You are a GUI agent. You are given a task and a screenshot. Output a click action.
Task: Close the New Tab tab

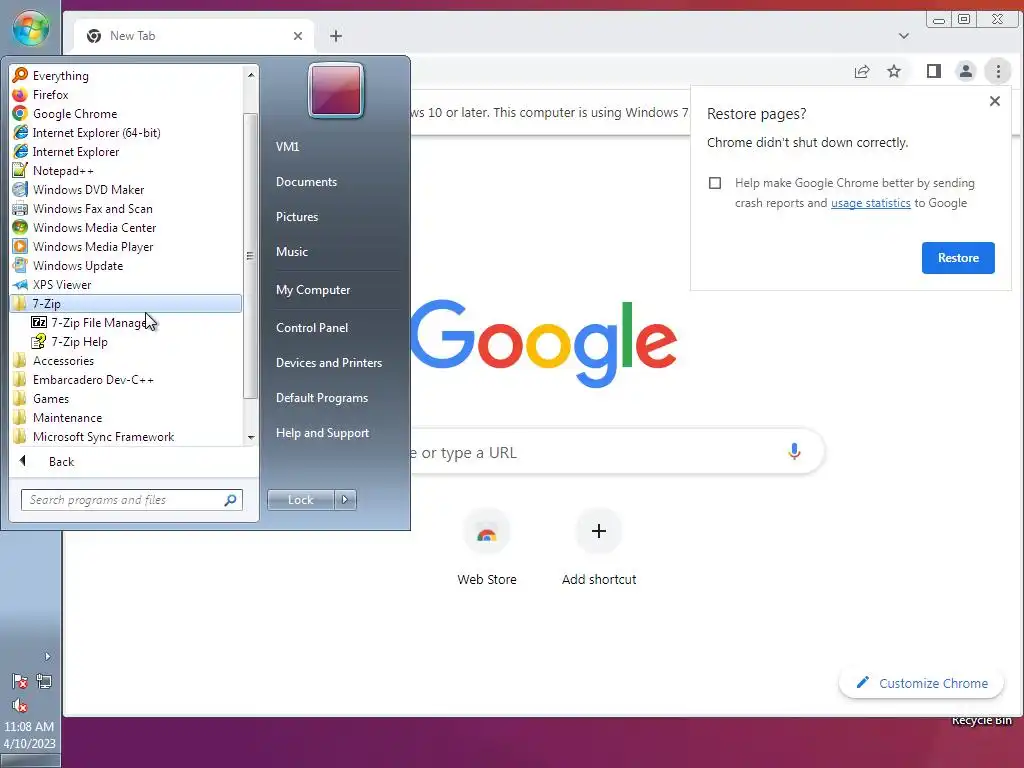[x=298, y=36]
